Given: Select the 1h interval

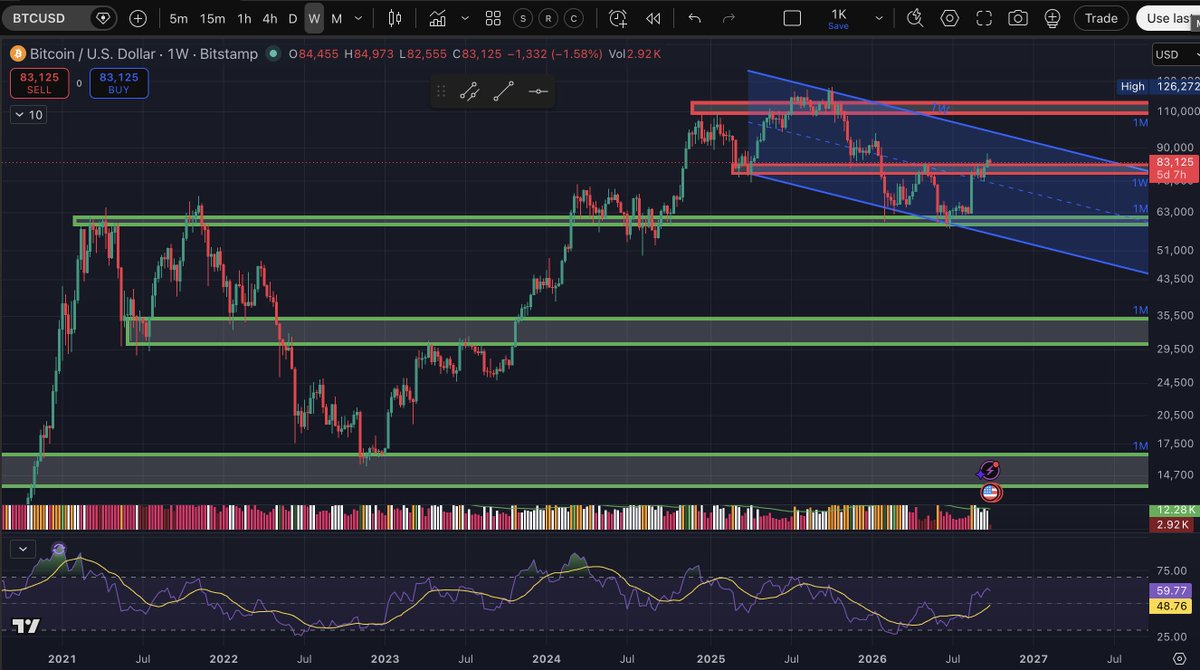Looking at the screenshot, I should coord(244,18).
